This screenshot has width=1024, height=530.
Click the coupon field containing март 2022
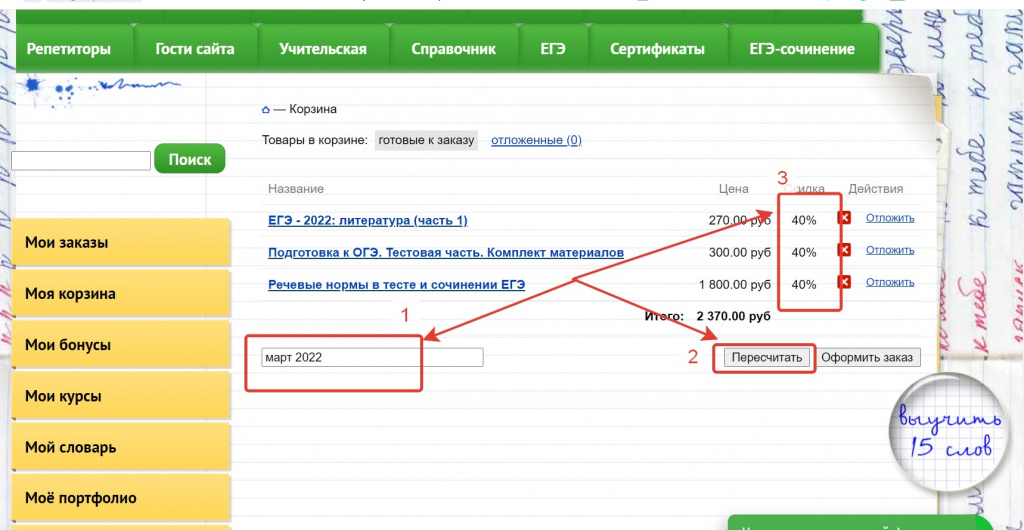pyautogui.click(x=372, y=357)
